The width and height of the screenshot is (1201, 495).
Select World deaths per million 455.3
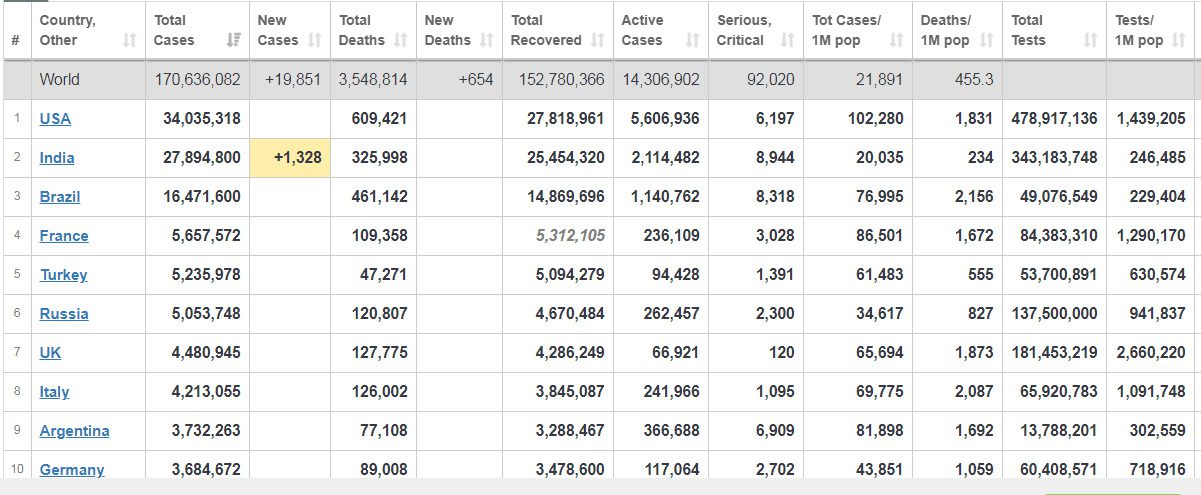[x=974, y=79]
